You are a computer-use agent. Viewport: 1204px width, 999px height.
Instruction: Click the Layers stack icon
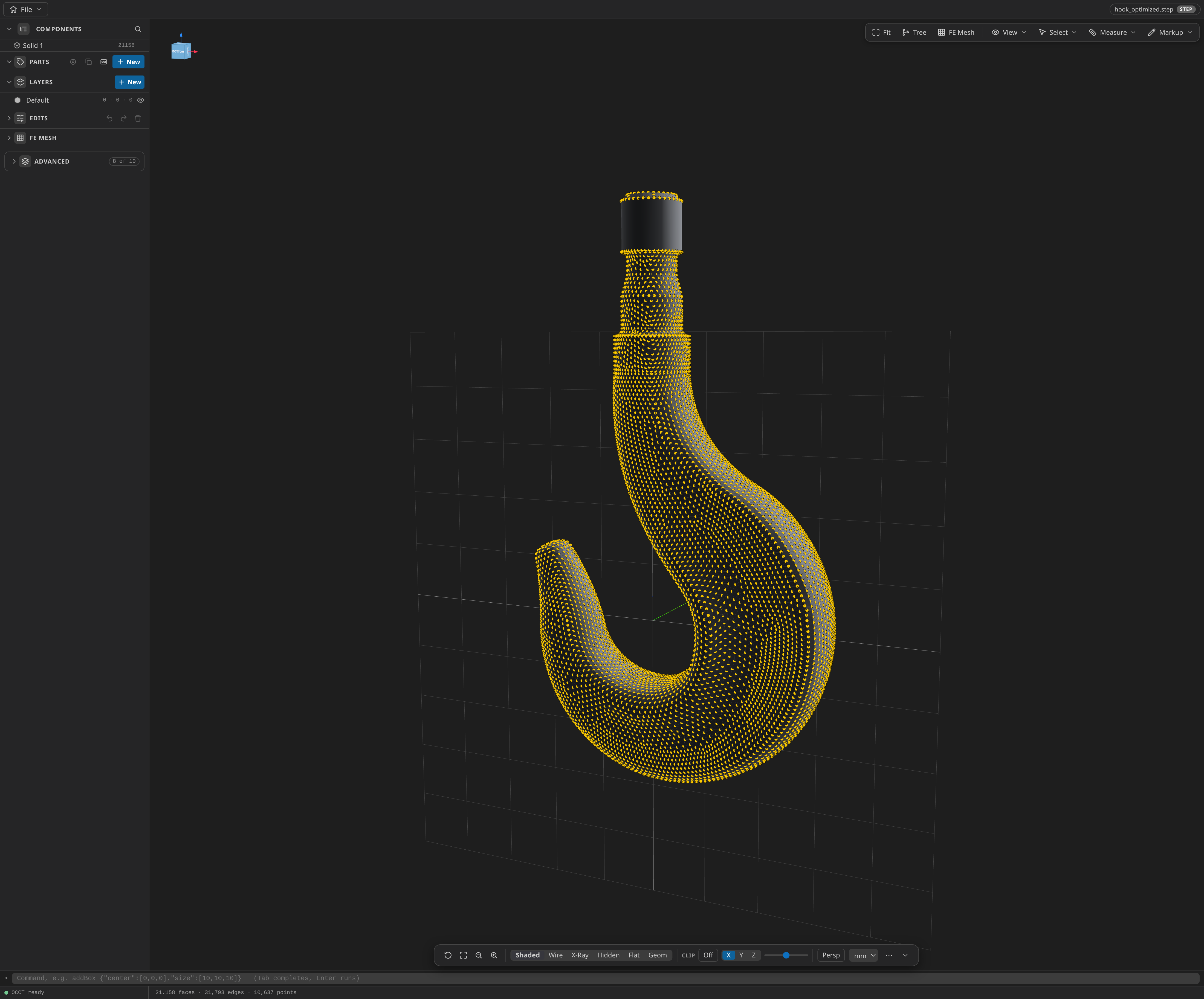(21, 82)
